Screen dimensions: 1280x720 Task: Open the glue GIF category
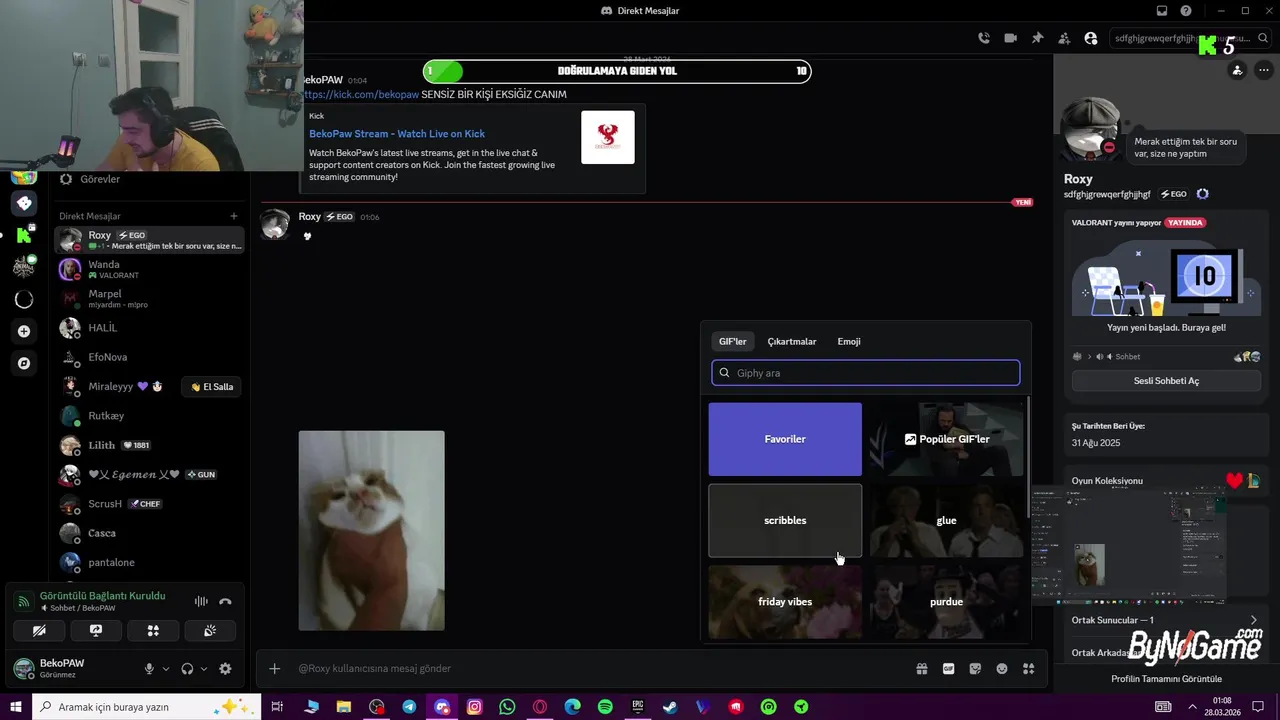point(947,520)
